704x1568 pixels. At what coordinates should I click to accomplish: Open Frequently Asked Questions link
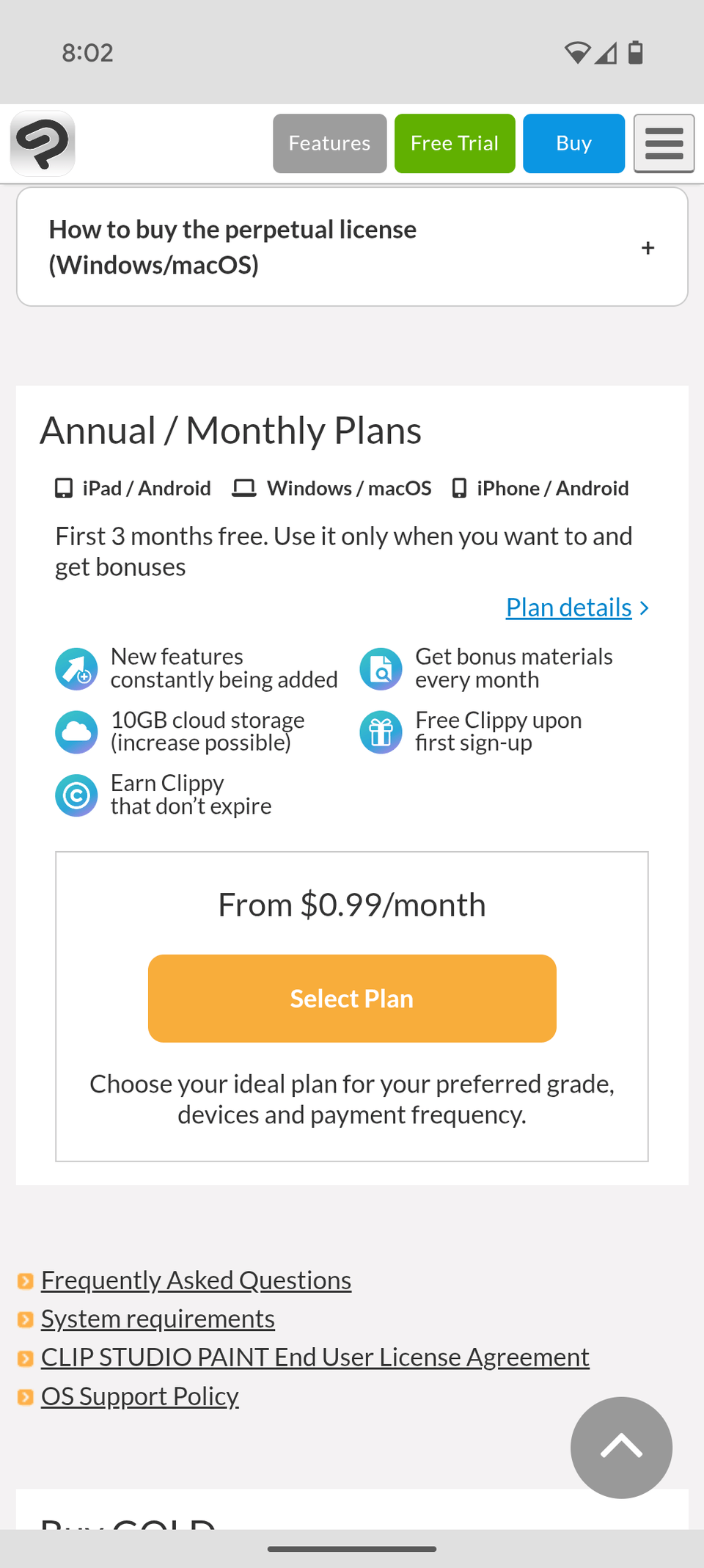[x=196, y=1280]
